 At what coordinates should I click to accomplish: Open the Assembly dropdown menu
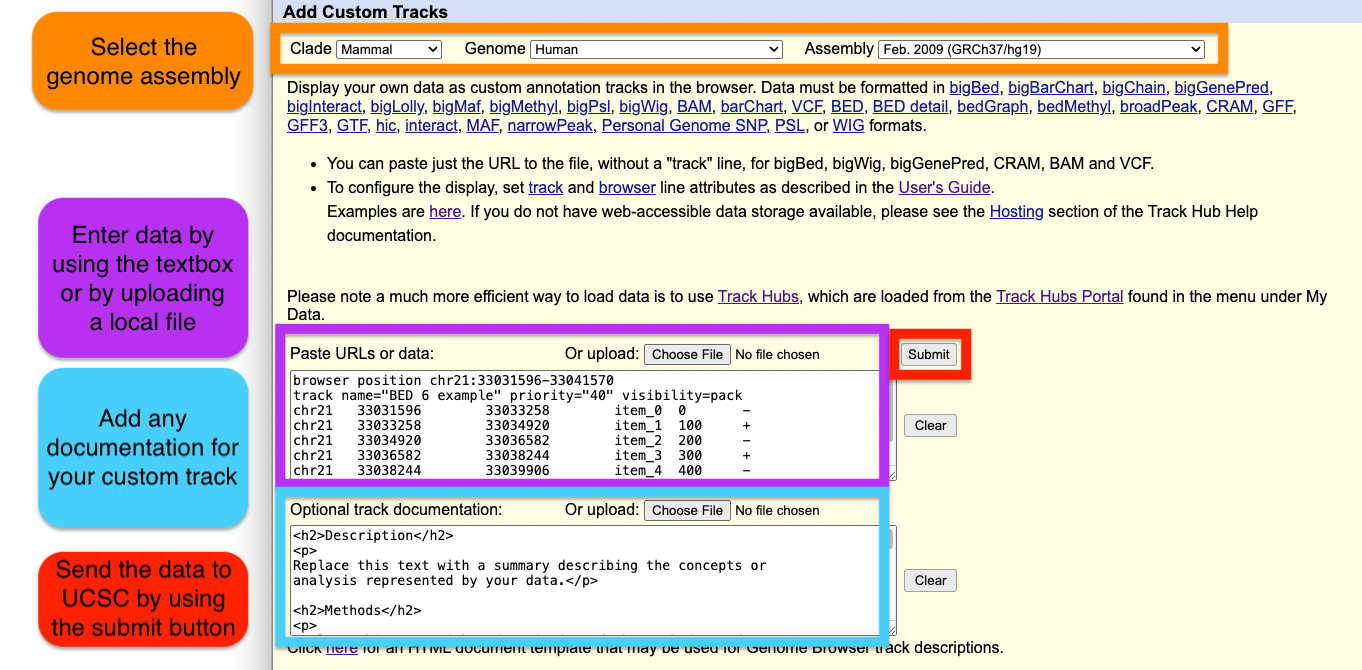(x=1040, y=49)
